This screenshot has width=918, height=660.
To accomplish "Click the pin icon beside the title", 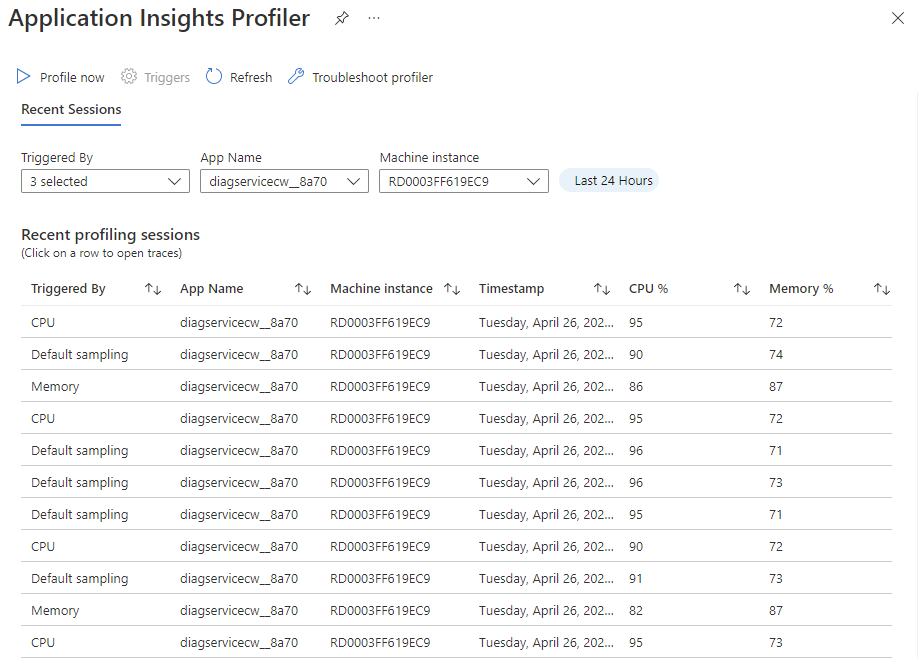I will pos(342,19).
